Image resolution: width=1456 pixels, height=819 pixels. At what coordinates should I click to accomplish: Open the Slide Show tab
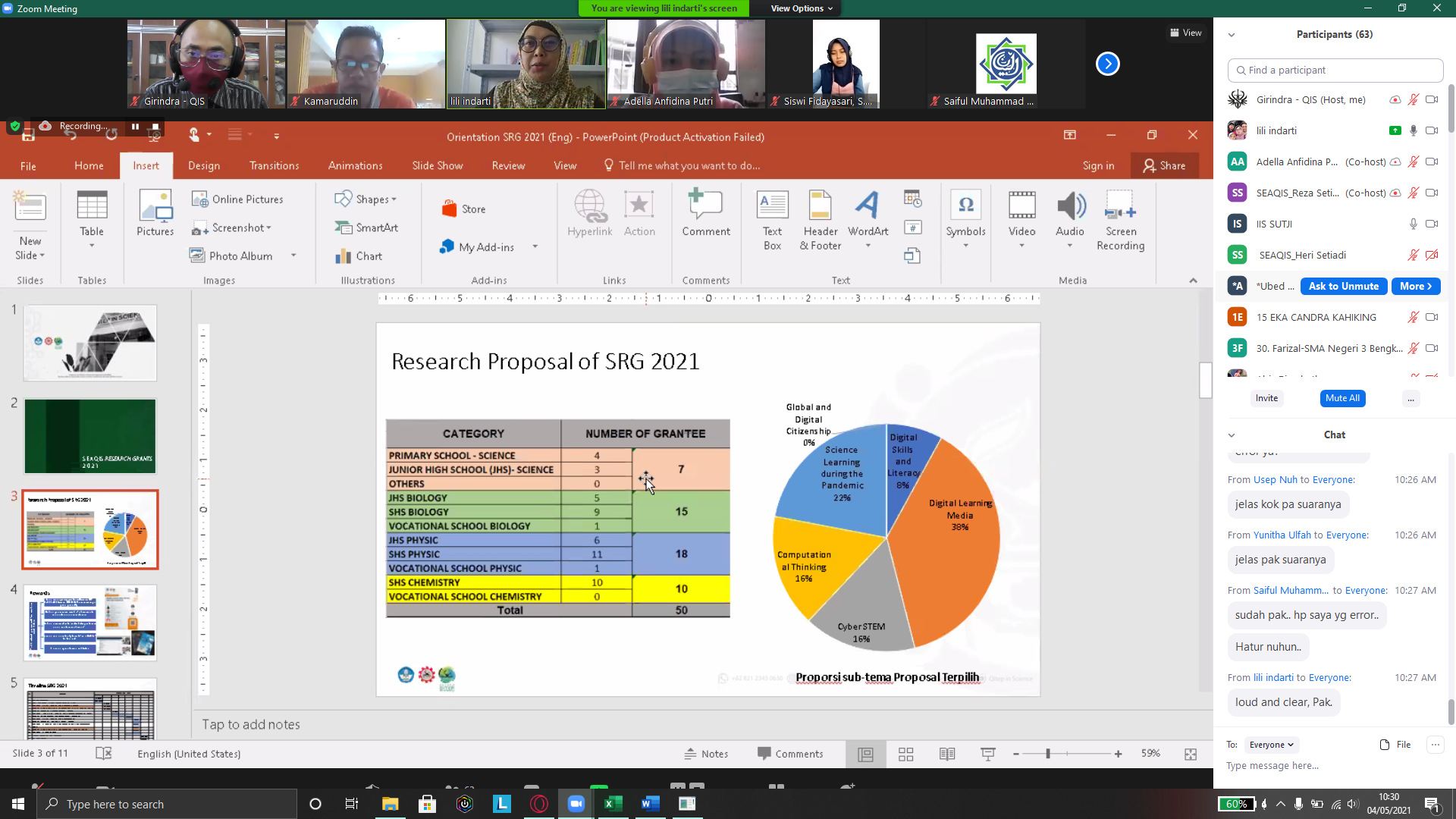point(437,165)
